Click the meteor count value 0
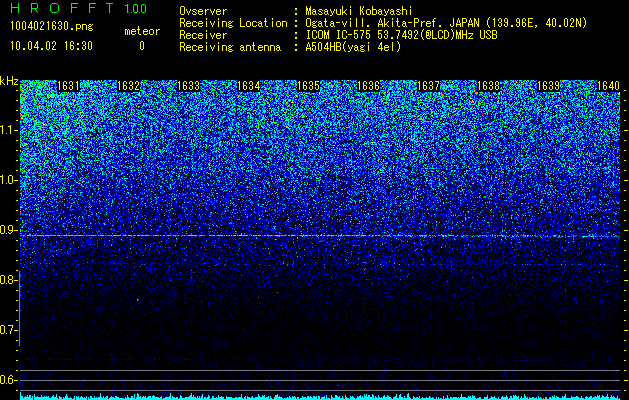 142,46
